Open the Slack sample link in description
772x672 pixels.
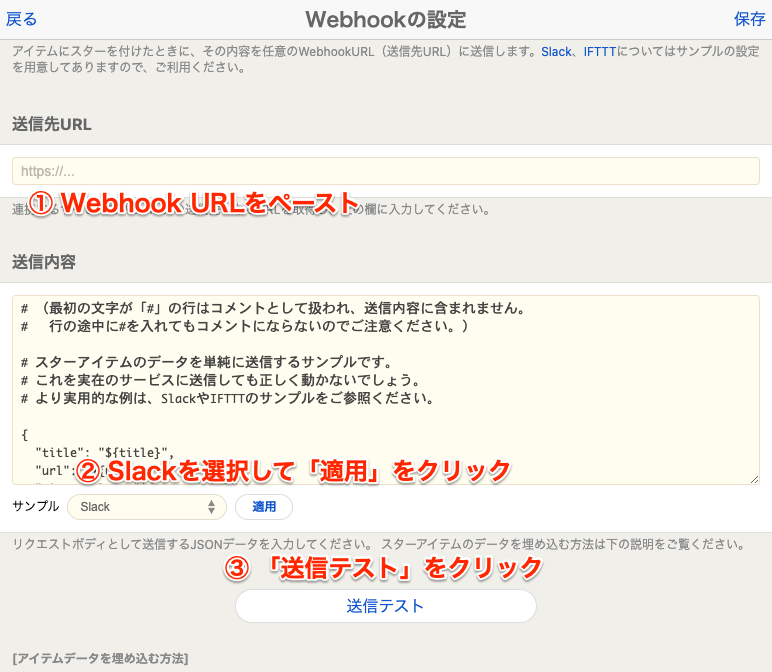[557, 51]
